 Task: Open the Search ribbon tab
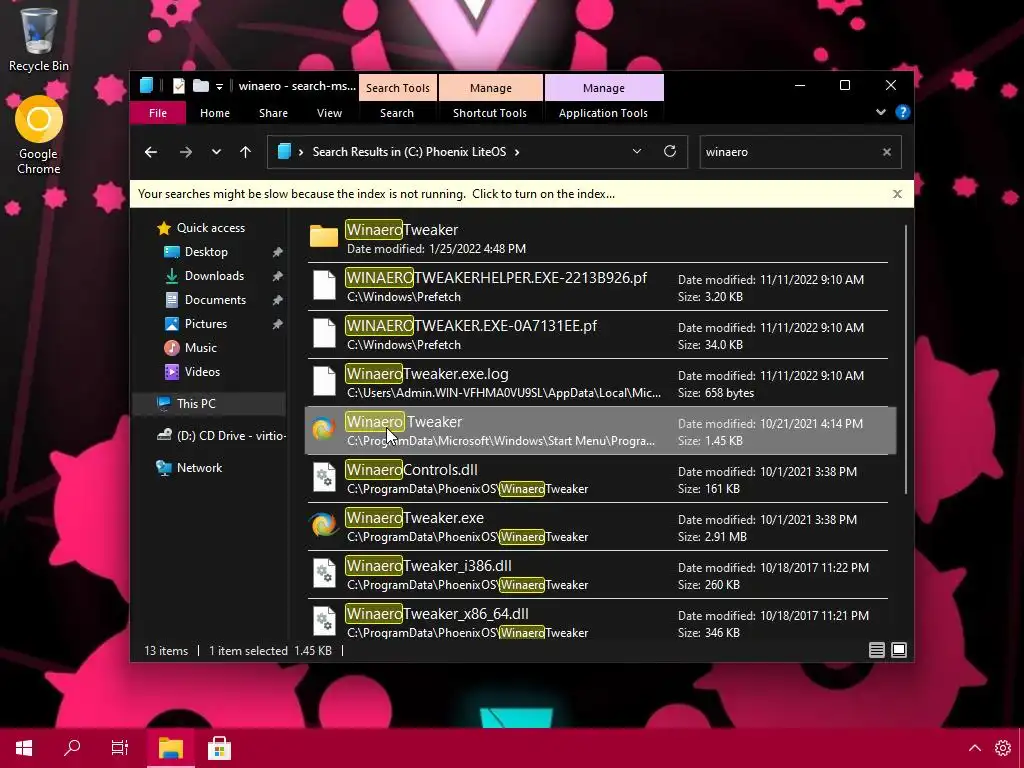[397, 113]
